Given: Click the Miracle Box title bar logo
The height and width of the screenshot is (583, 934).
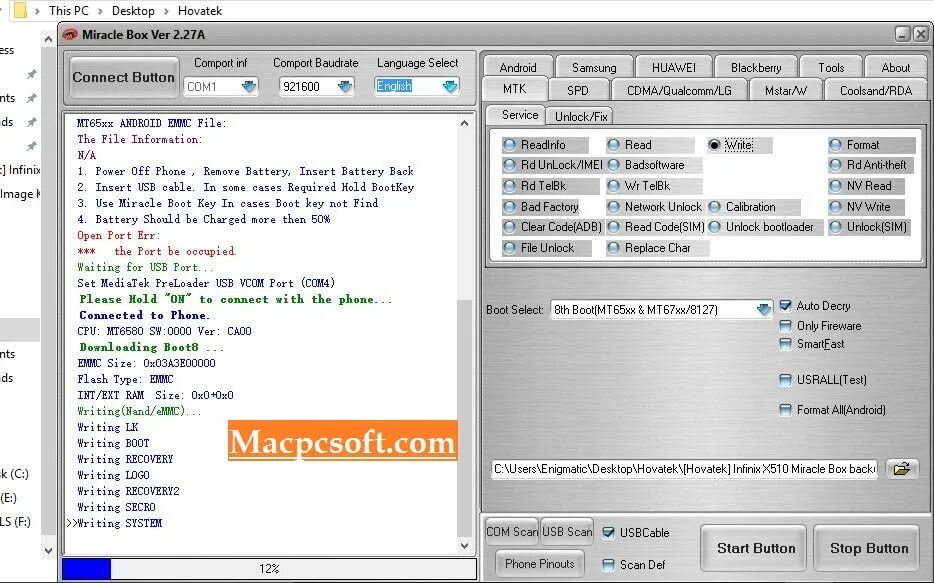Looking at the screenshot, I should pyautogui.click(x=70, y=35).
